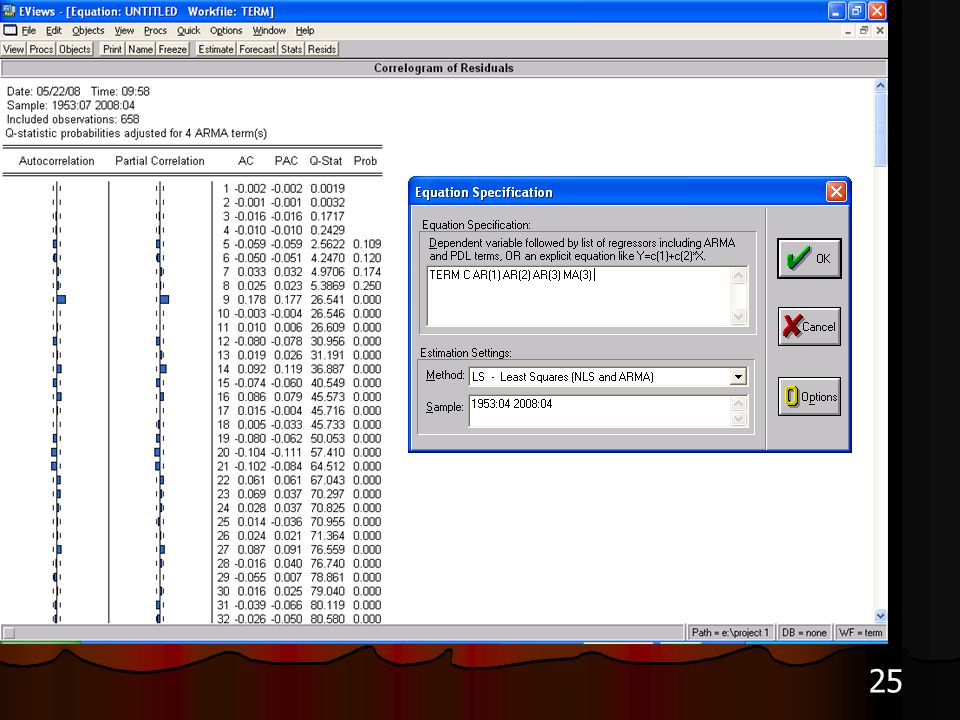Click the Q-Stat column header
Image resolution: width=960 pixels, height=720 pixels.
pos(326,161)
